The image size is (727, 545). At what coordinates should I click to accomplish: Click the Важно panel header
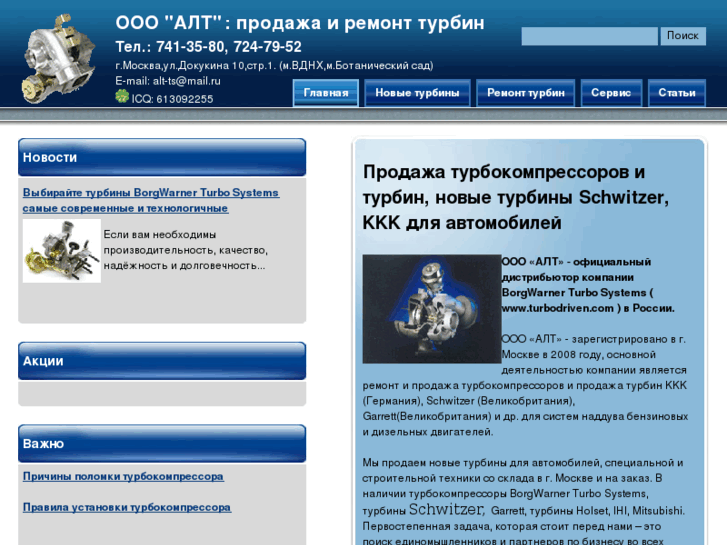click(x=162, y=443)
